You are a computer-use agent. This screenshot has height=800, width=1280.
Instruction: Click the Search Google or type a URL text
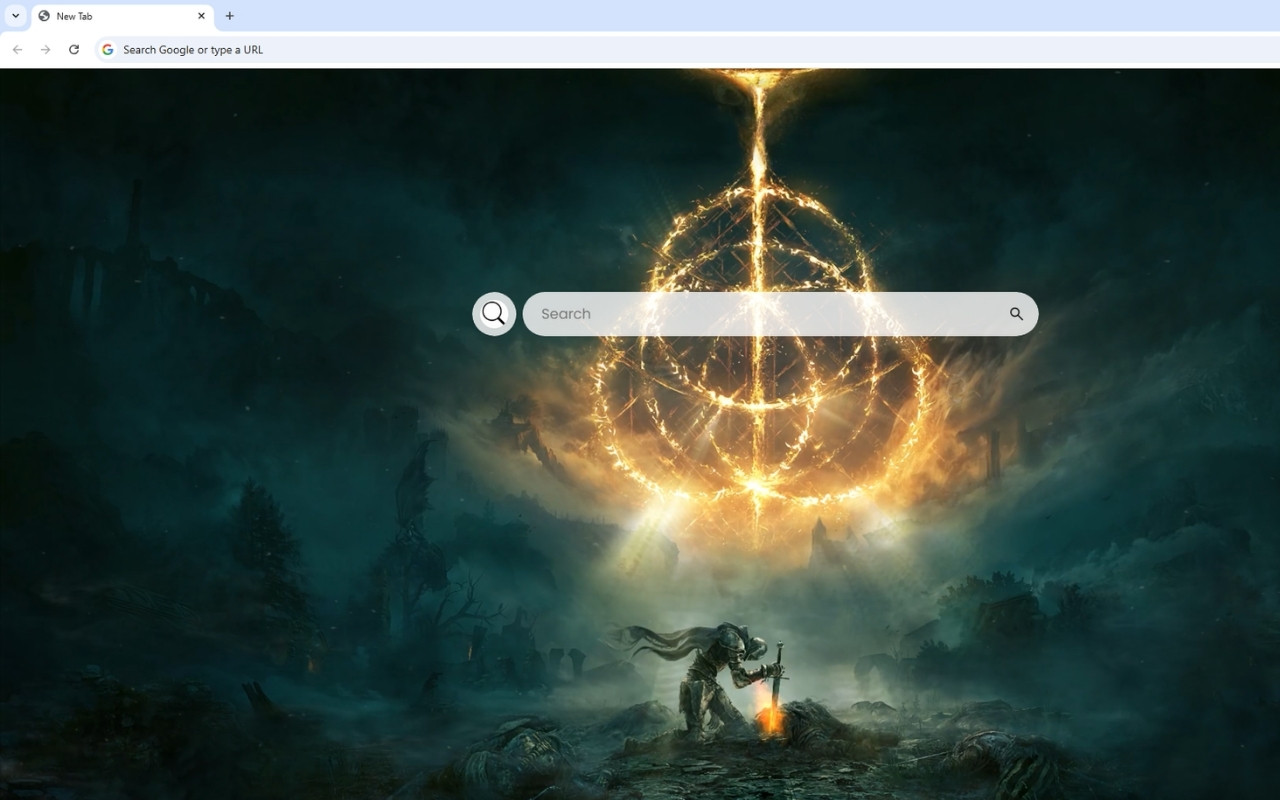pos(192,49)
